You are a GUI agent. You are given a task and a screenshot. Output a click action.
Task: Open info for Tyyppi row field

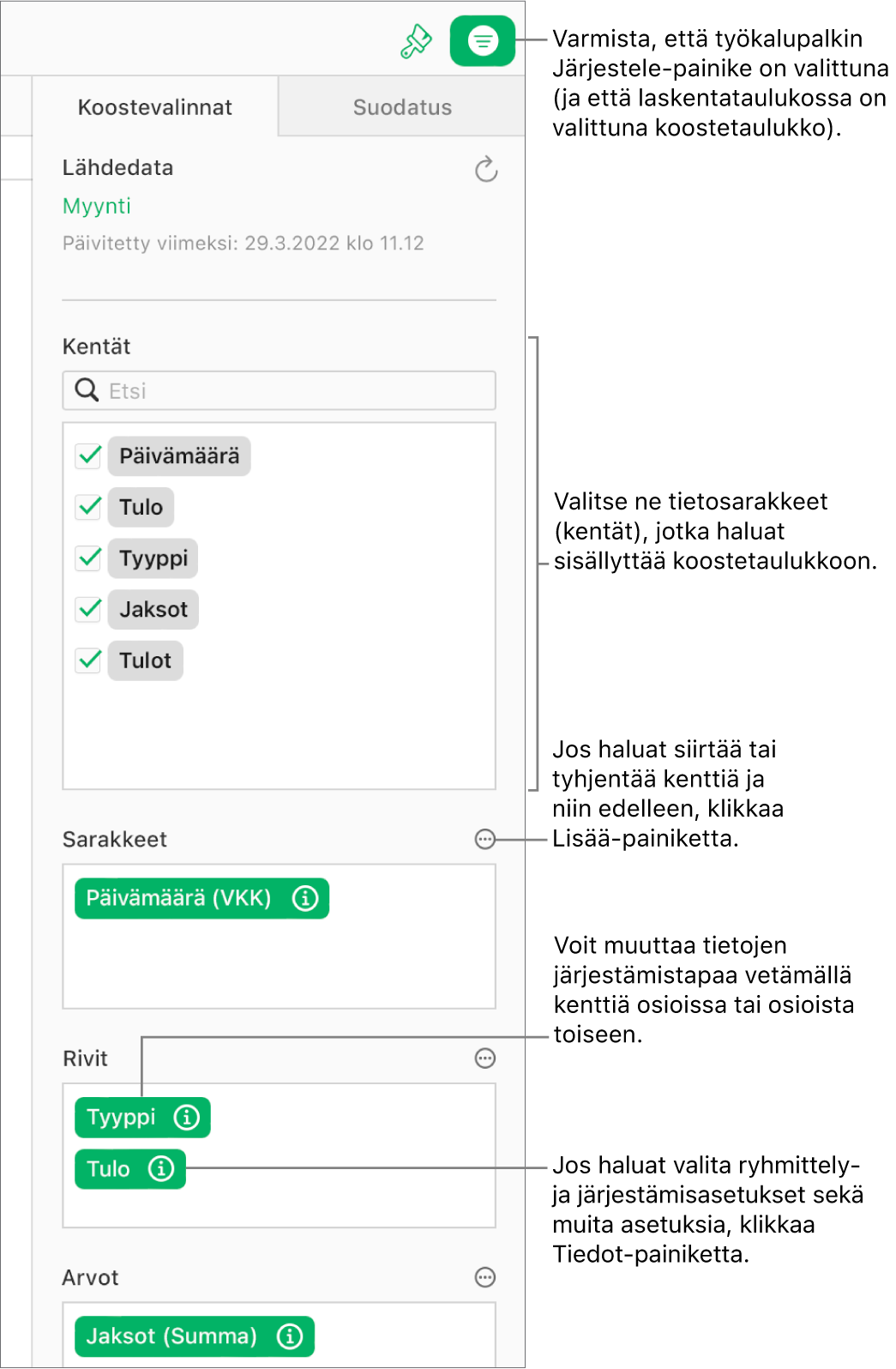(x=187, y=1117)
